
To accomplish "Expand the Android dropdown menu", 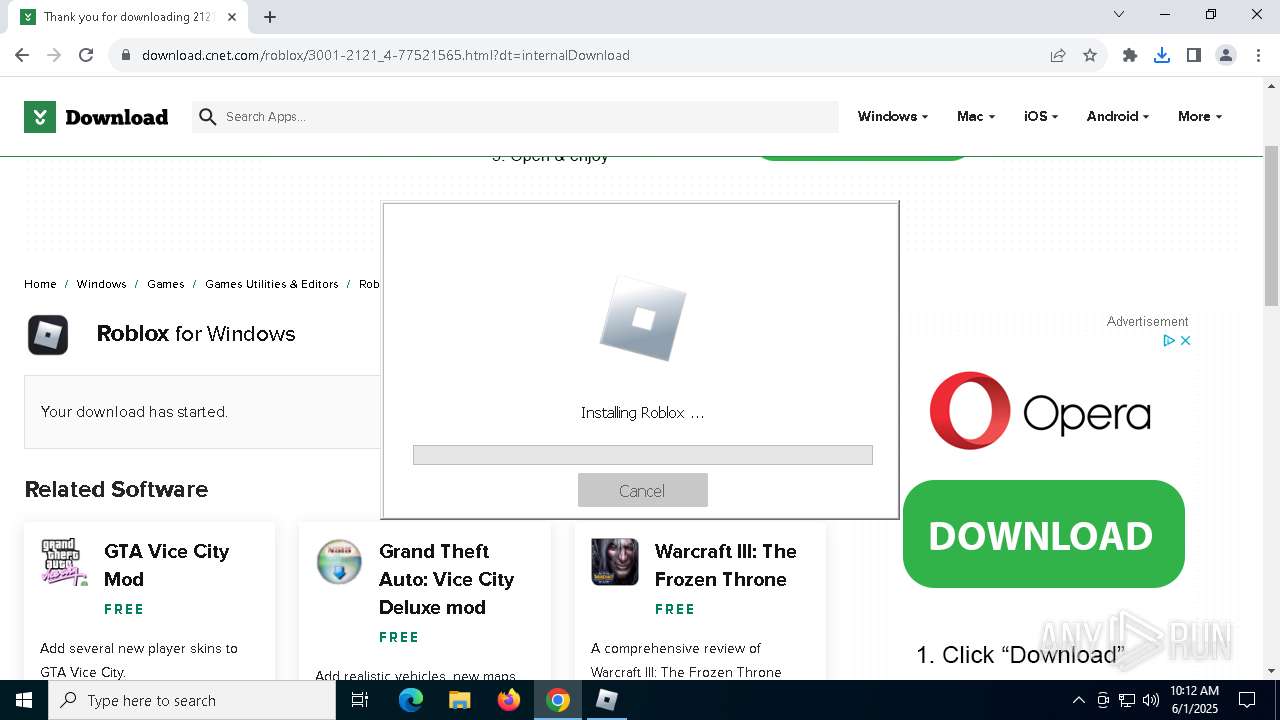I will click(x=1117, y=117).
